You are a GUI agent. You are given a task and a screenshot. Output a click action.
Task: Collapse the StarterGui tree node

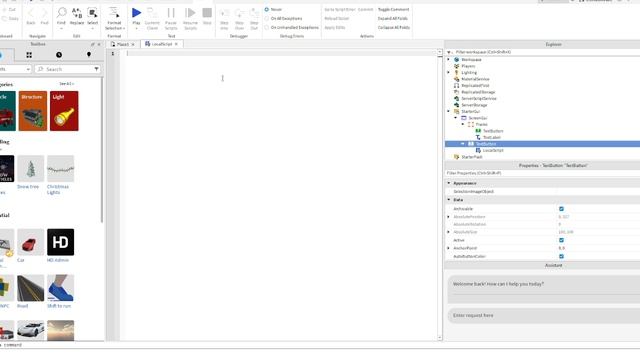449,111
